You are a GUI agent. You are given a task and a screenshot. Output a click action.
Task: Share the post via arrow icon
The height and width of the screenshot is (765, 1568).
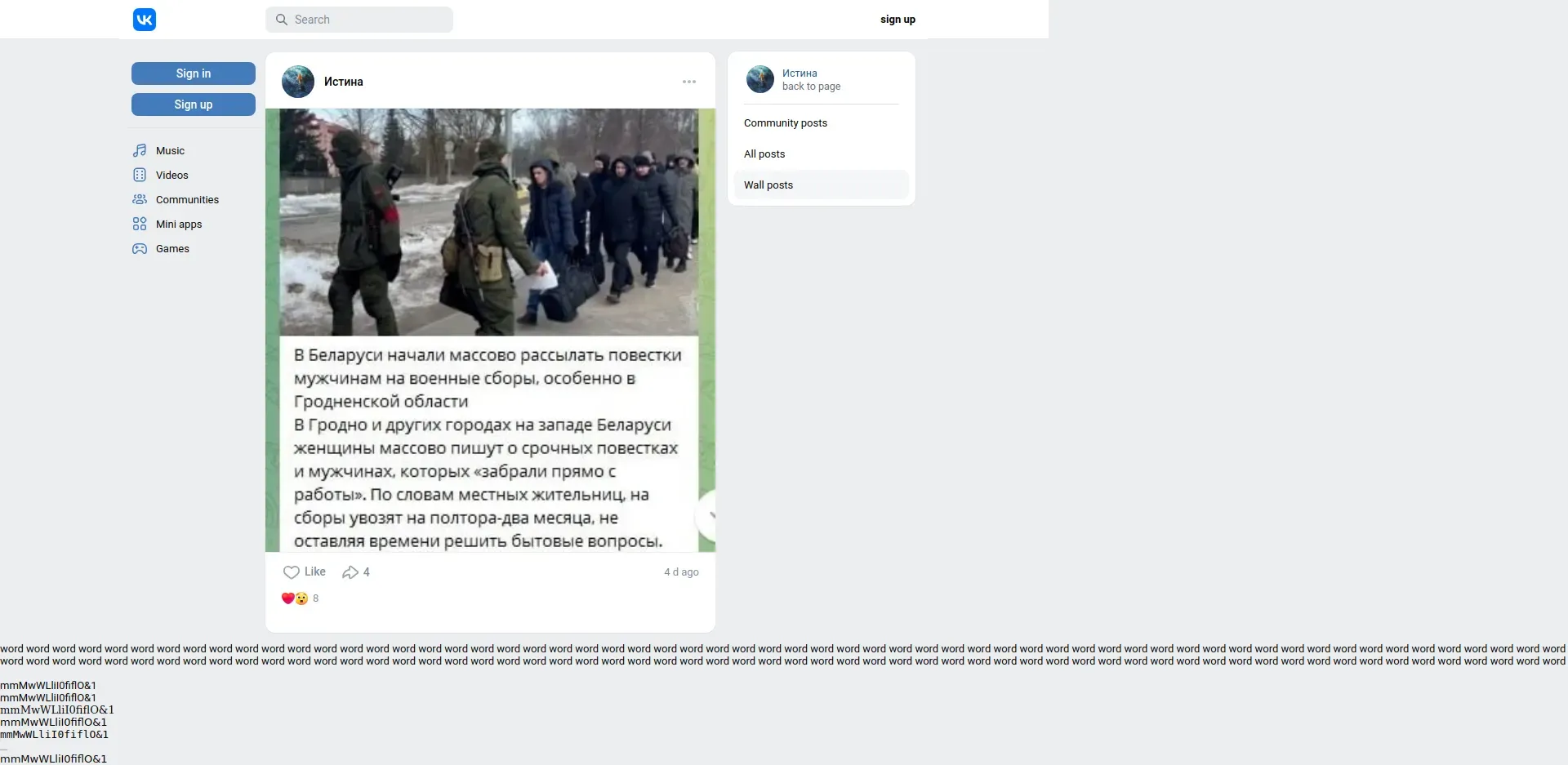350,572
